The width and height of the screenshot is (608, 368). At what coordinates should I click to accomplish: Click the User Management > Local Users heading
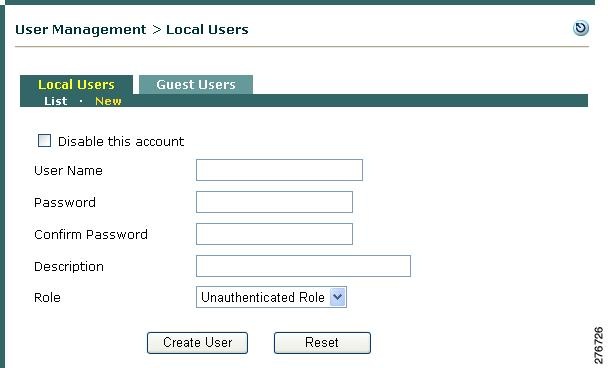[x=132, y=29]
